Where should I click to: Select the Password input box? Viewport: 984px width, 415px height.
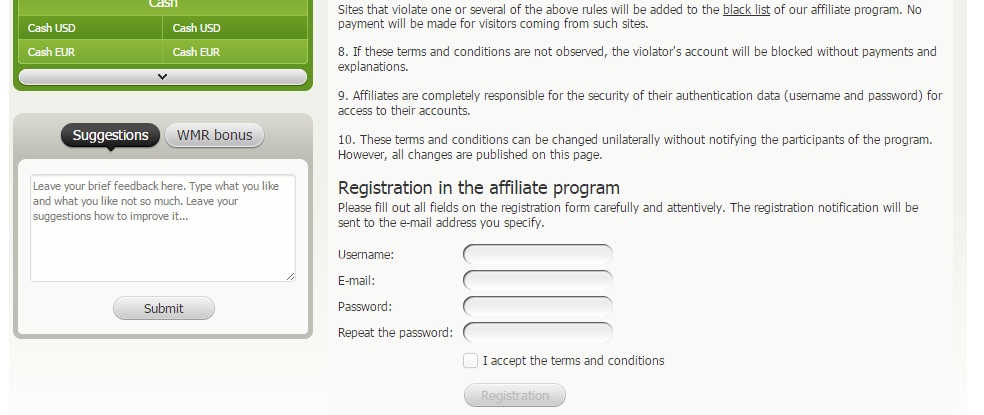pyautogui.click(x=538, y=307)
